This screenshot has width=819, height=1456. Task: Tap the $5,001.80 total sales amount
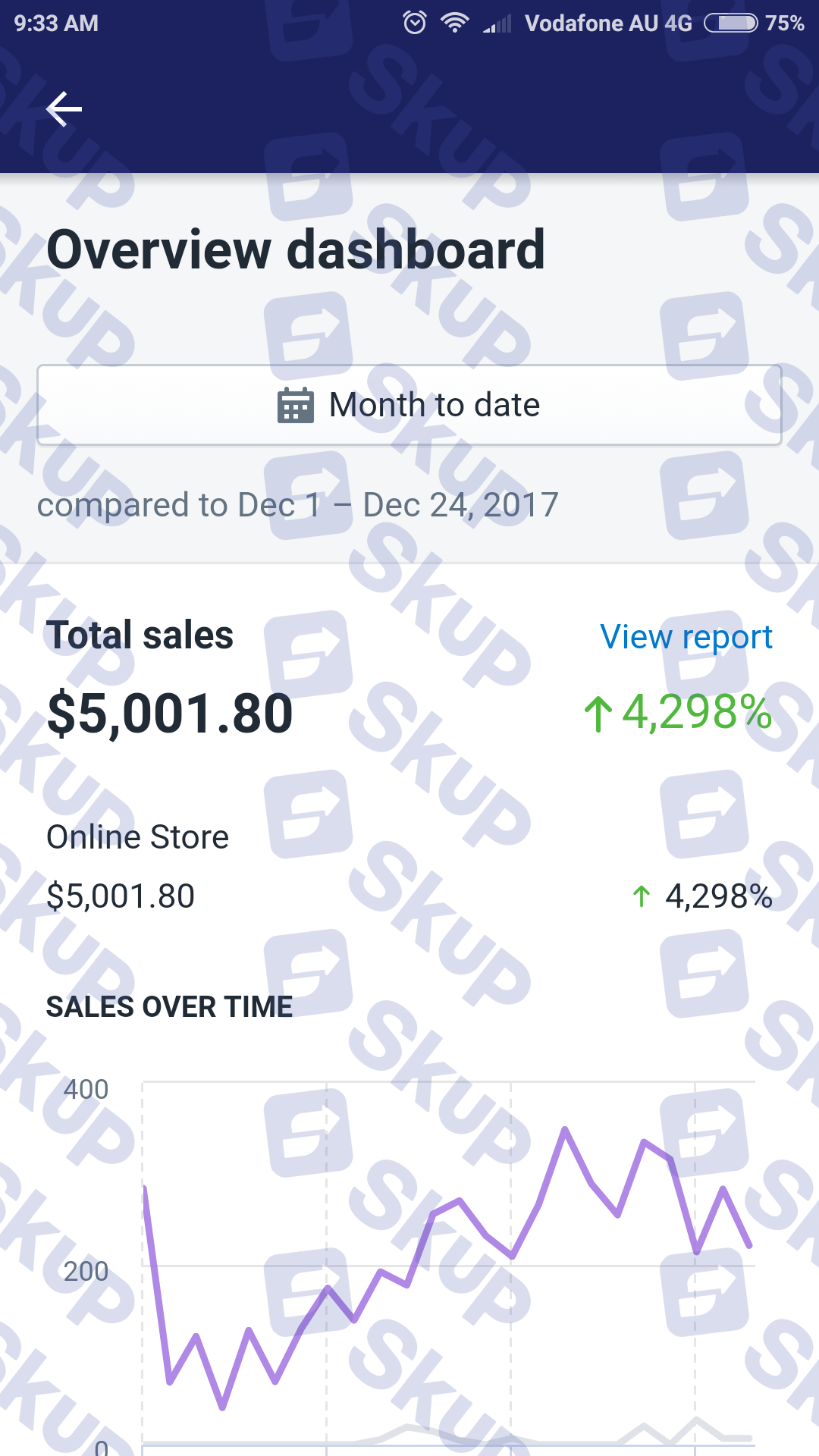pyautogui.click(x=170, y=714)
